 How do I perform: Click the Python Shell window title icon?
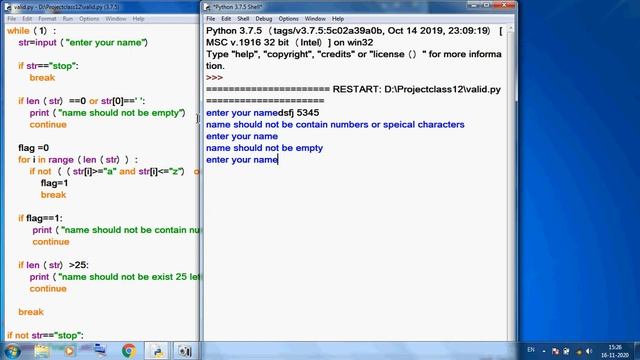click(x=207, y=7)
